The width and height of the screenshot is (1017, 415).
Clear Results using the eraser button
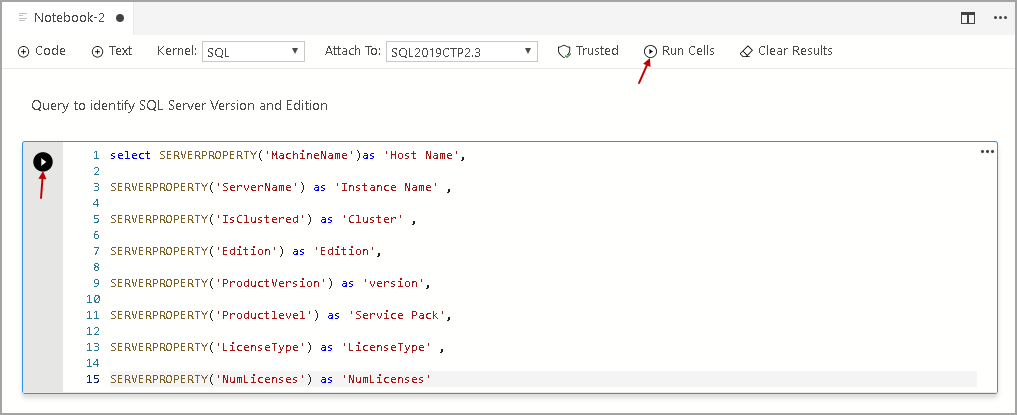pyautogui.click(x=786, y=51)
